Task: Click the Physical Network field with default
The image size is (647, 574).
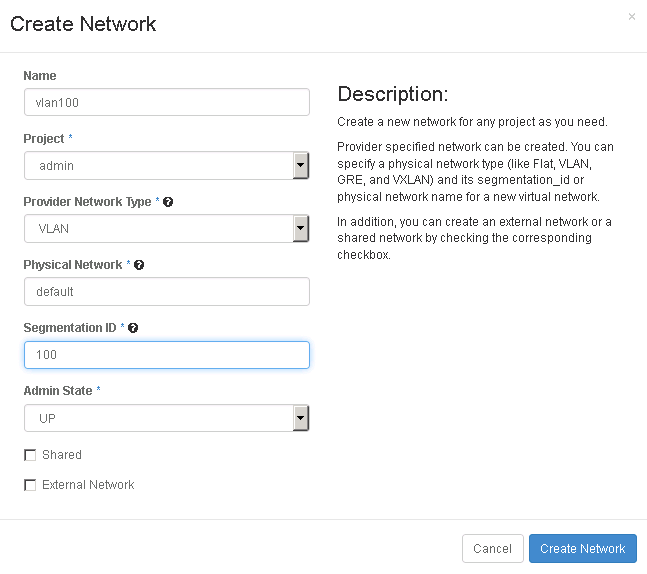Action: 166,291
